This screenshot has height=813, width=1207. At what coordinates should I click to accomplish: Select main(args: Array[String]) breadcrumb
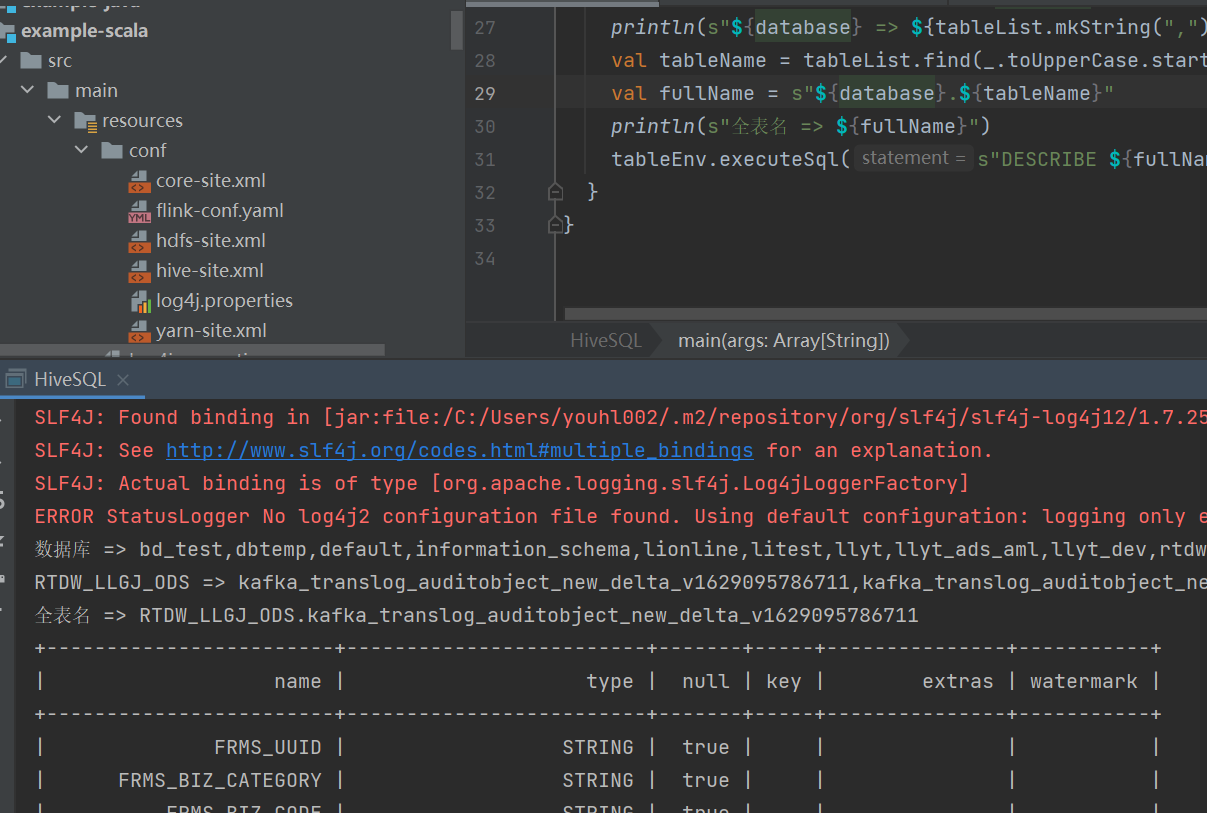click(783, 341)
